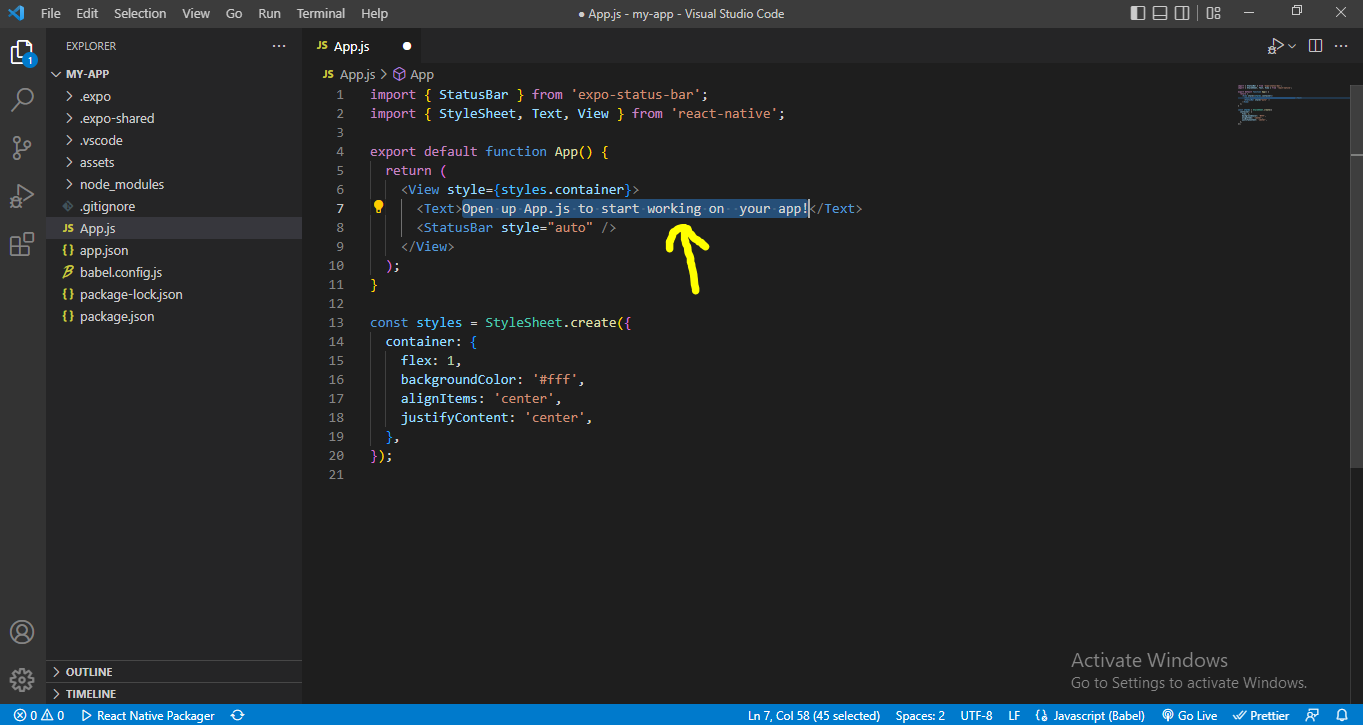Open package.json in the explorer
The image size is (1363, 725).
(116, 316)
